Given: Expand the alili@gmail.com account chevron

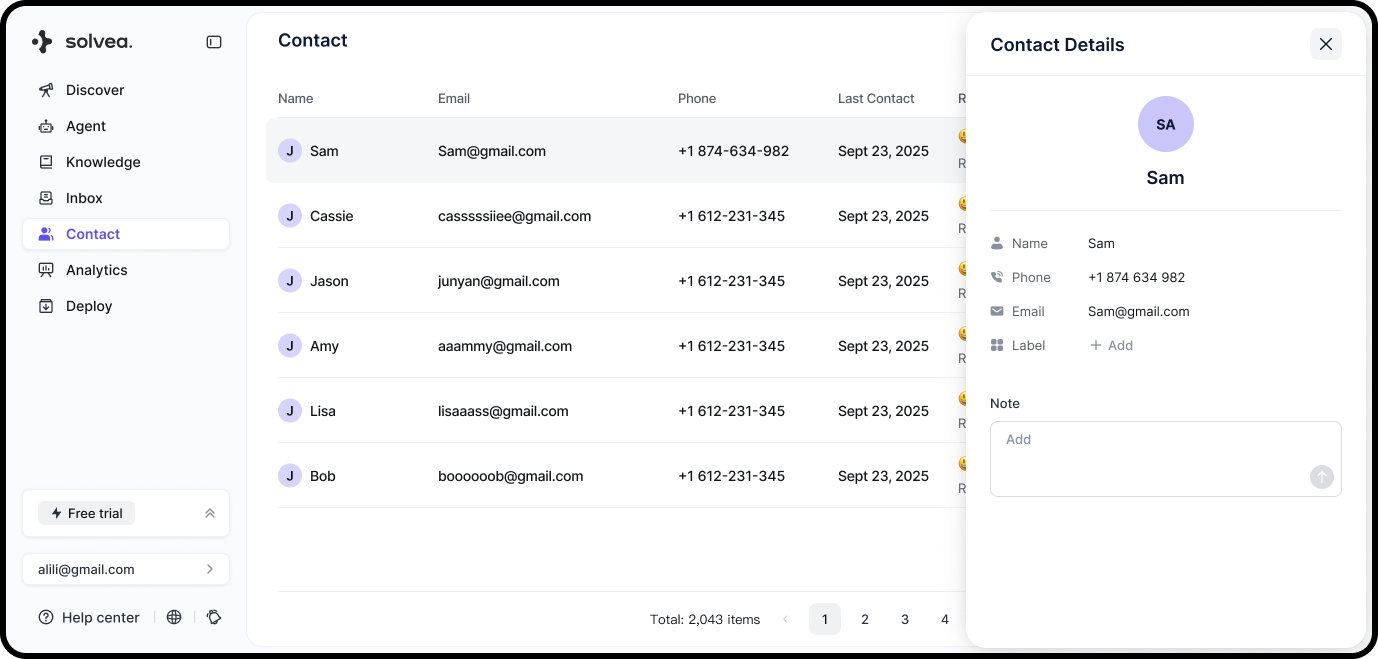Looking at the screenshot, I should click(210, 568).
